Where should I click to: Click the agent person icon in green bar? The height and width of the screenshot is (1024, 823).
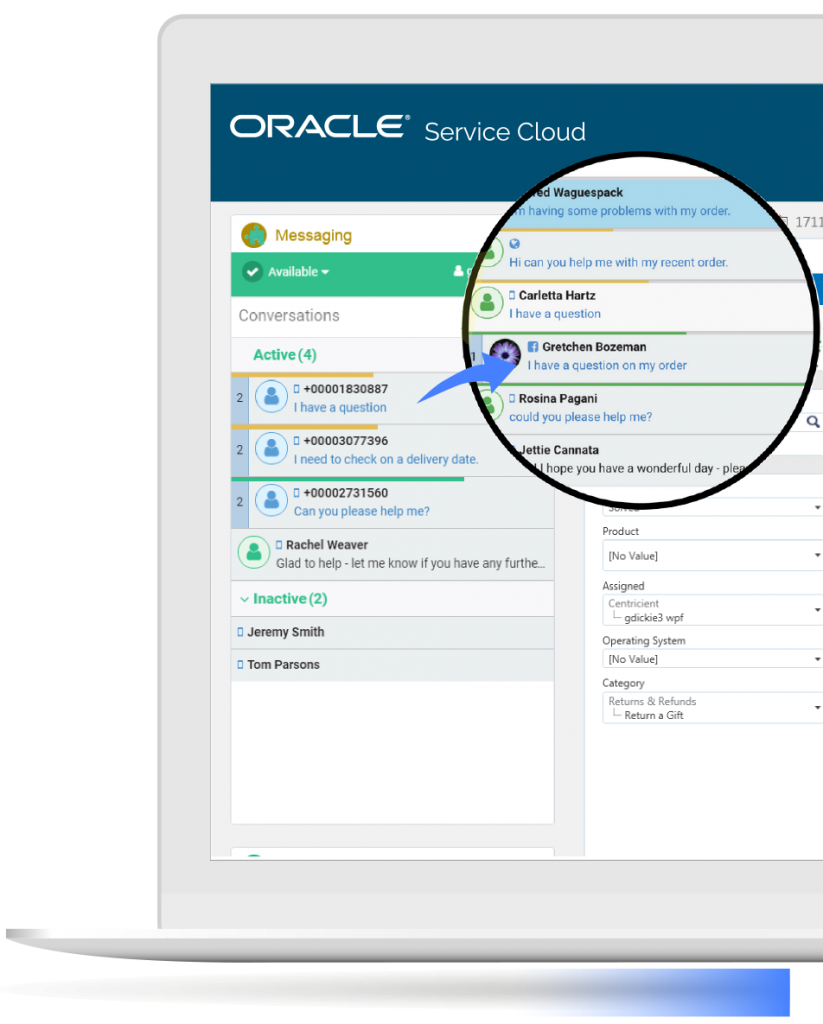[x=459, y=271]
